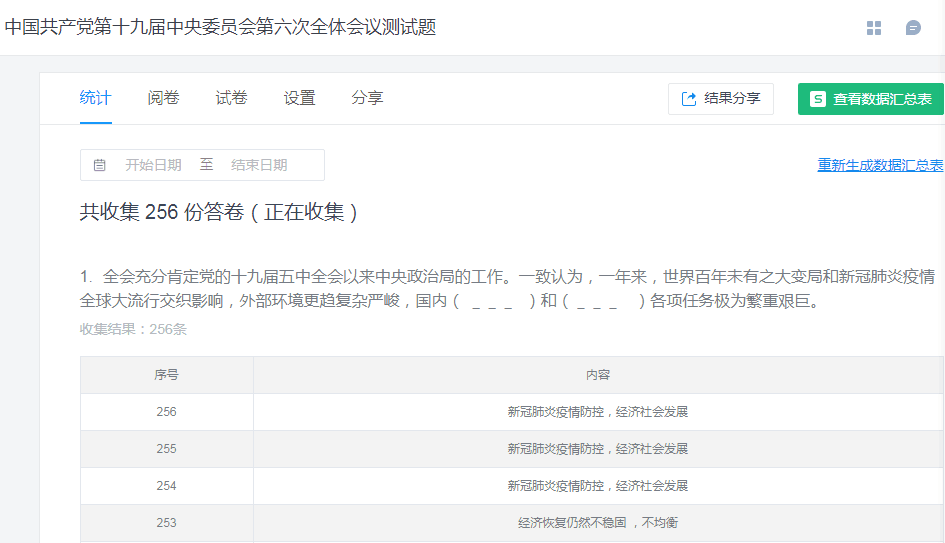Click the 内容 column header
The width and height of the screenshot is (945, 543).
(598, 375)
